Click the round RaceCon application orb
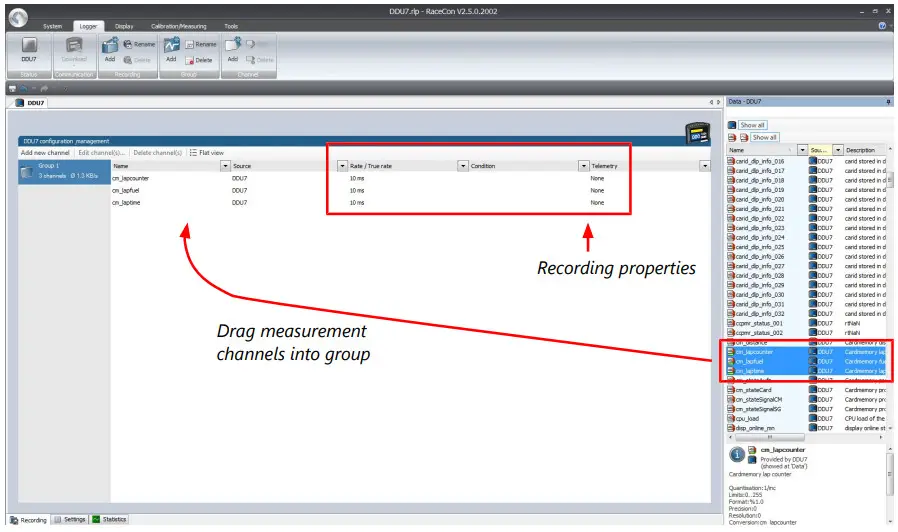This screenshot has width=898, height=532. 18,18
